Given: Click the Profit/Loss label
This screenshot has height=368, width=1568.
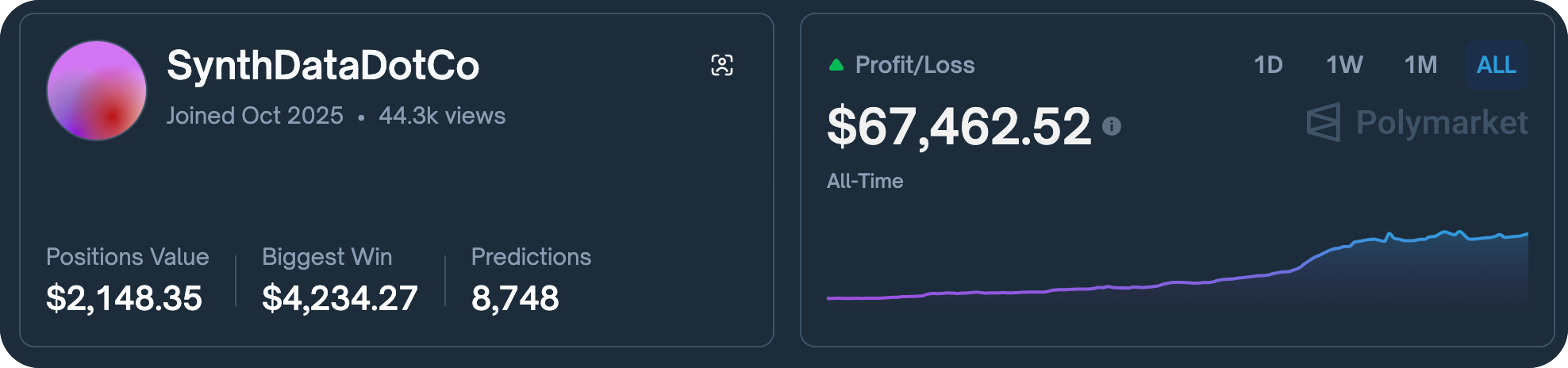Looking at the screenshot, I should coord(915,65).
